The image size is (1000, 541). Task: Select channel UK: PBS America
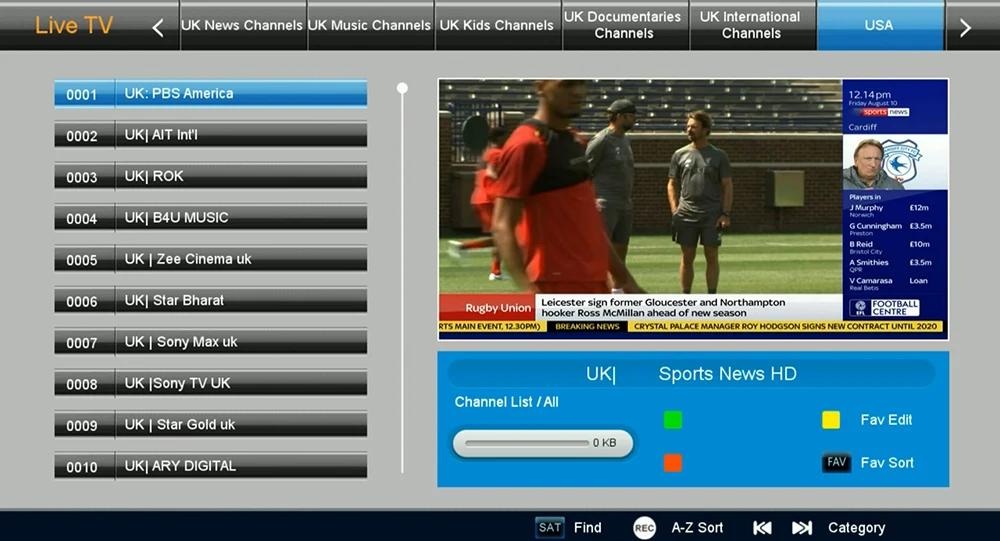(210, 94)
